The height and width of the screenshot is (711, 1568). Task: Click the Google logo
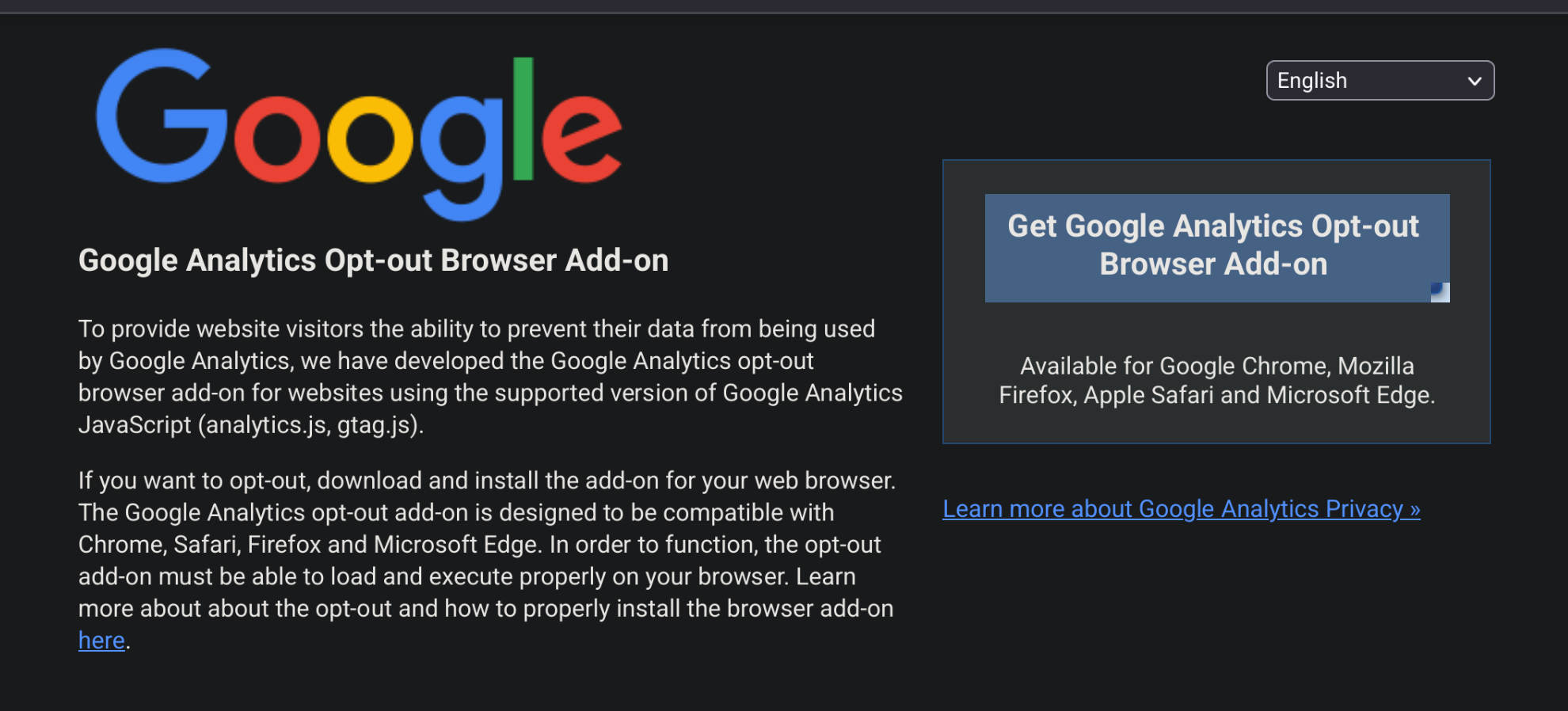[x=359, y=133]
